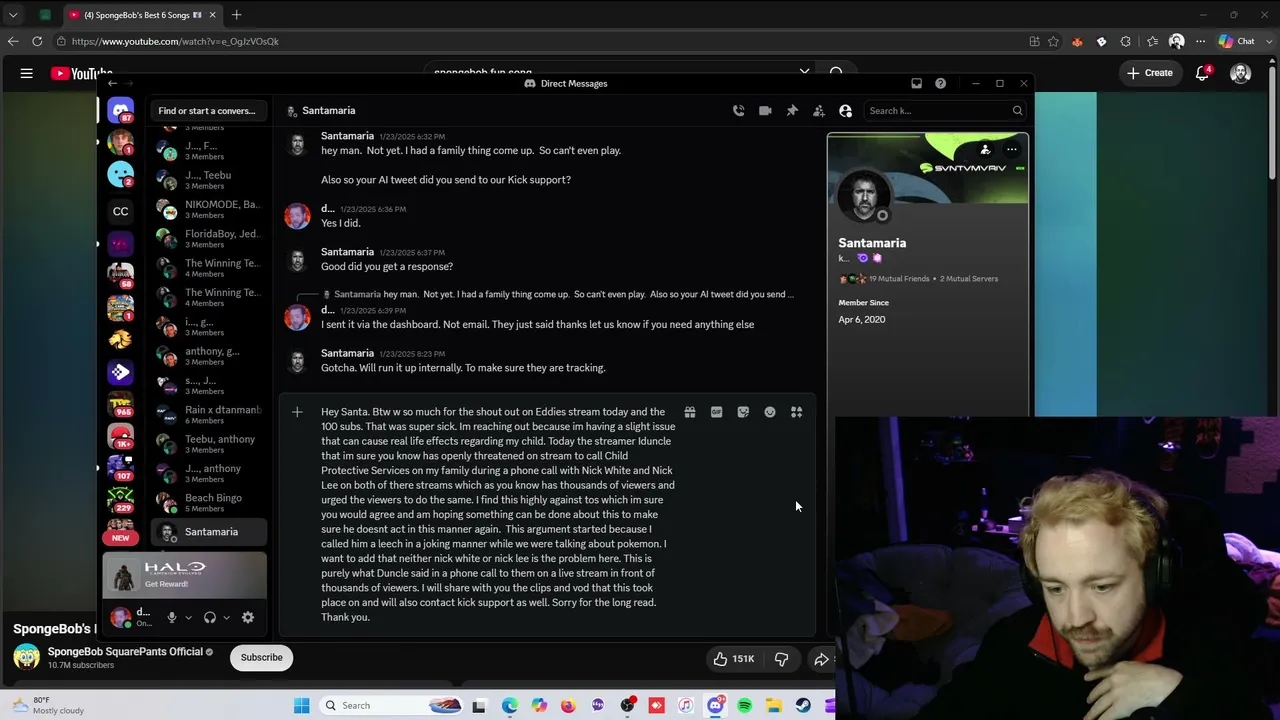Screen dimensions: 1280x720
Task: Open the friend icon on Santamaria's profile
Action: click(985, 150)
